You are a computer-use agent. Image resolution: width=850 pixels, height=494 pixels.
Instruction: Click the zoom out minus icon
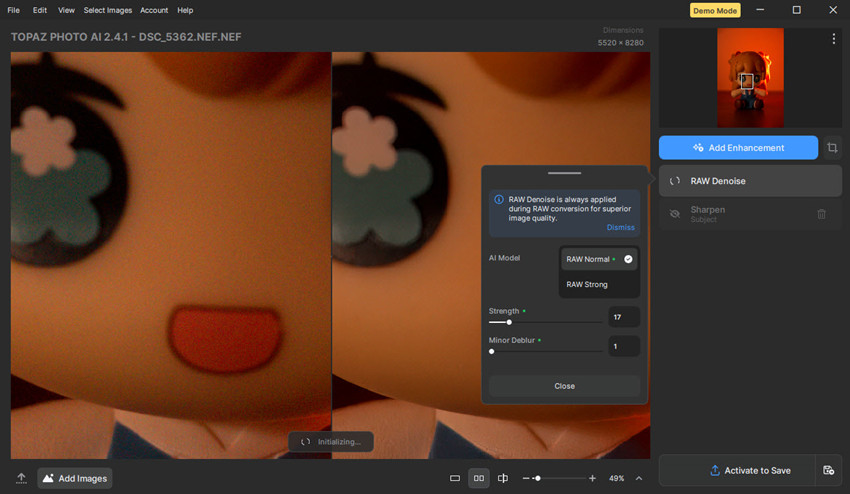(x=527, y=479)
